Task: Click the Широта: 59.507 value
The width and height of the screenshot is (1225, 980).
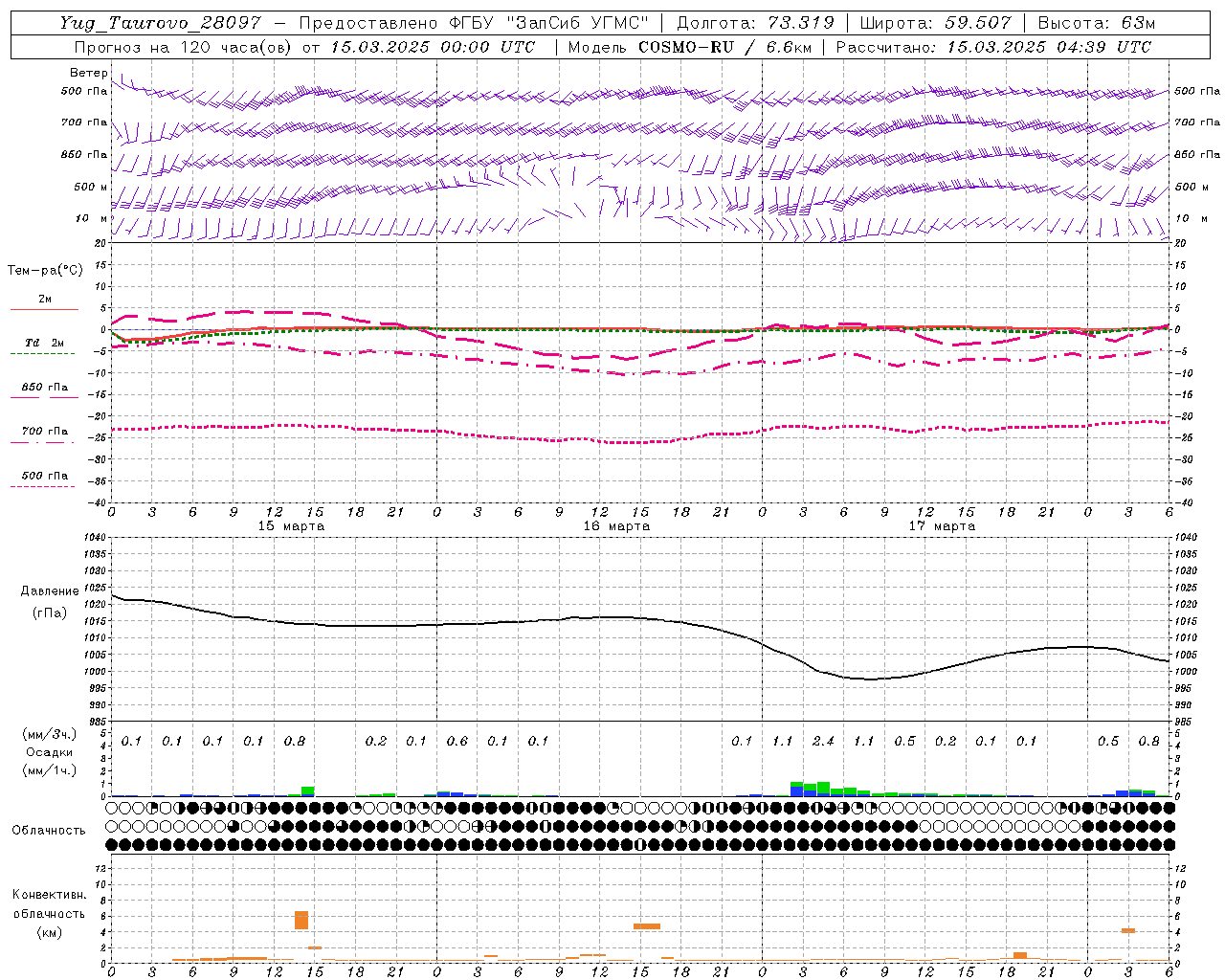Action: (x=935, y=23)
